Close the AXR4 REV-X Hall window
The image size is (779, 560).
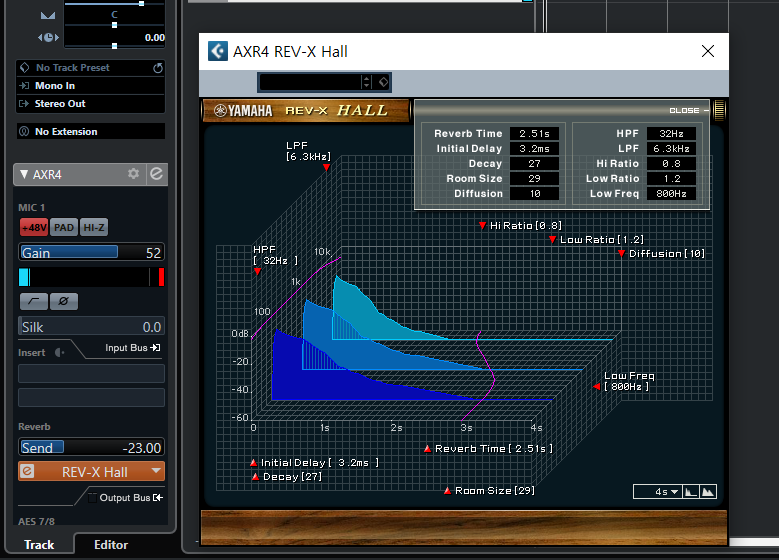pos(708,51)
